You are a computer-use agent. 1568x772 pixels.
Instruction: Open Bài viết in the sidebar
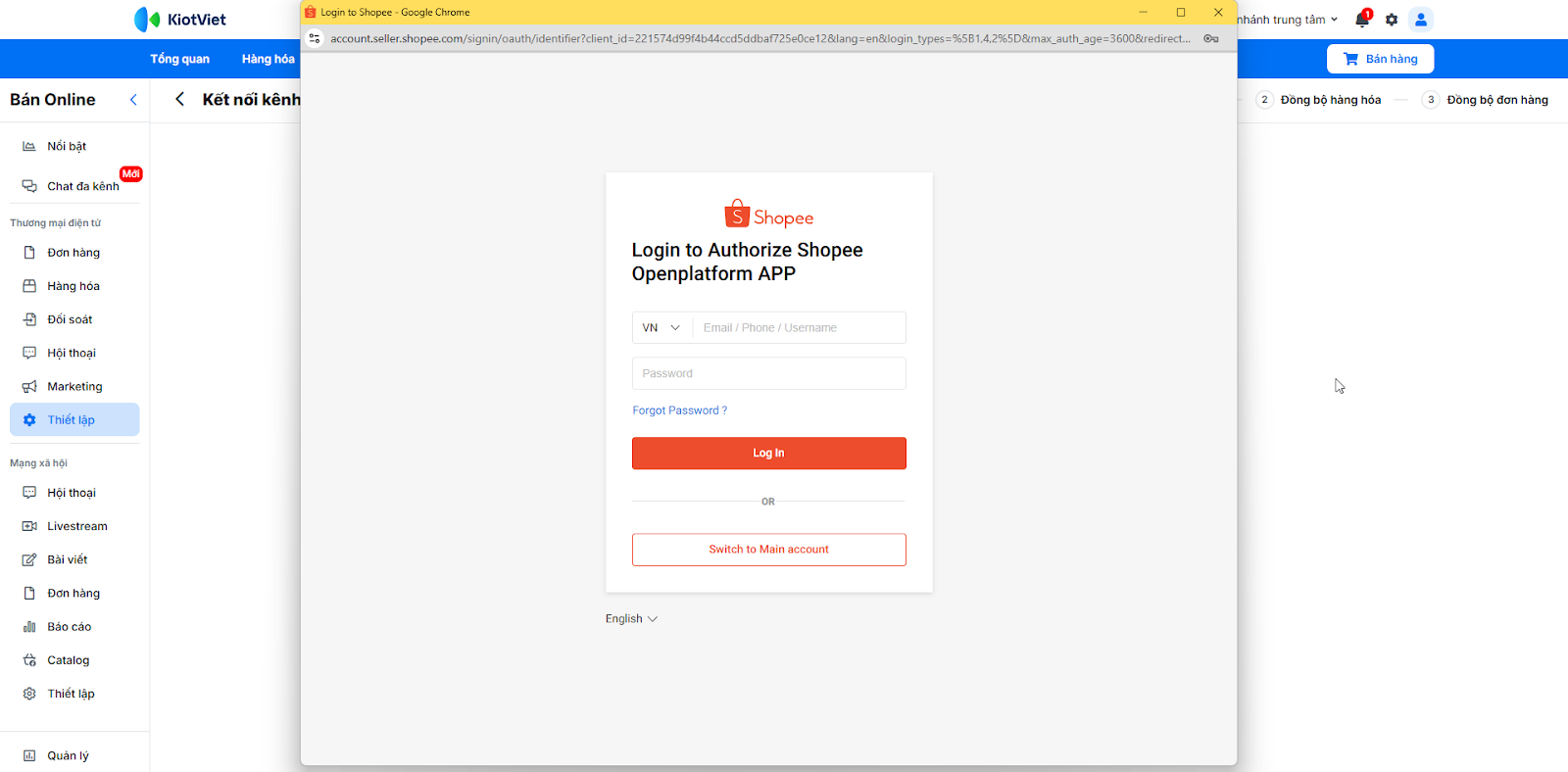74,559
